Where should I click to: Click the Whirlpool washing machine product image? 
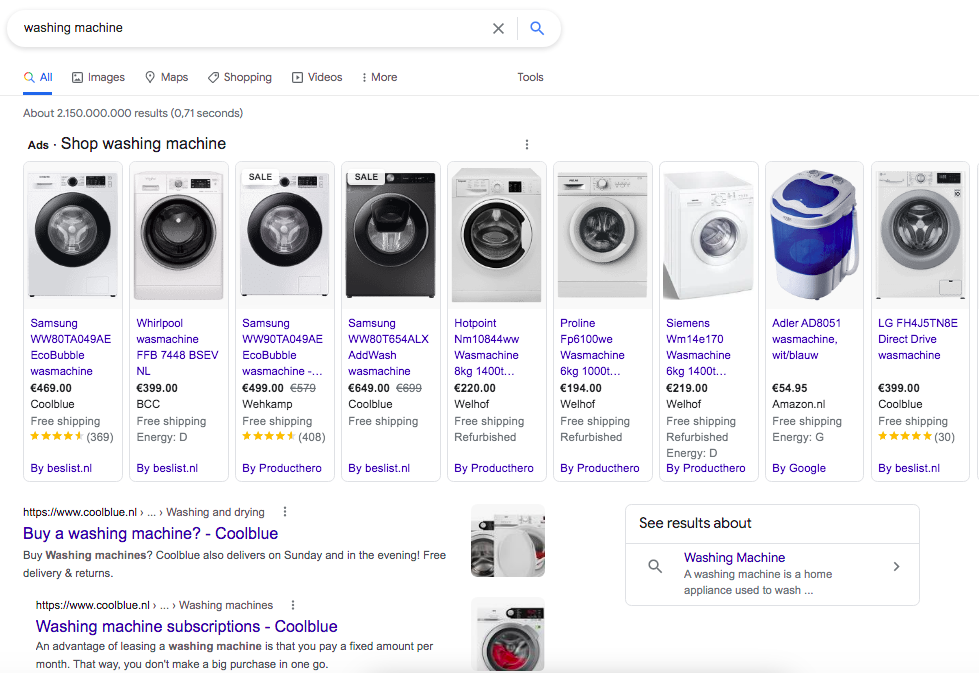(x=179, y=235)
